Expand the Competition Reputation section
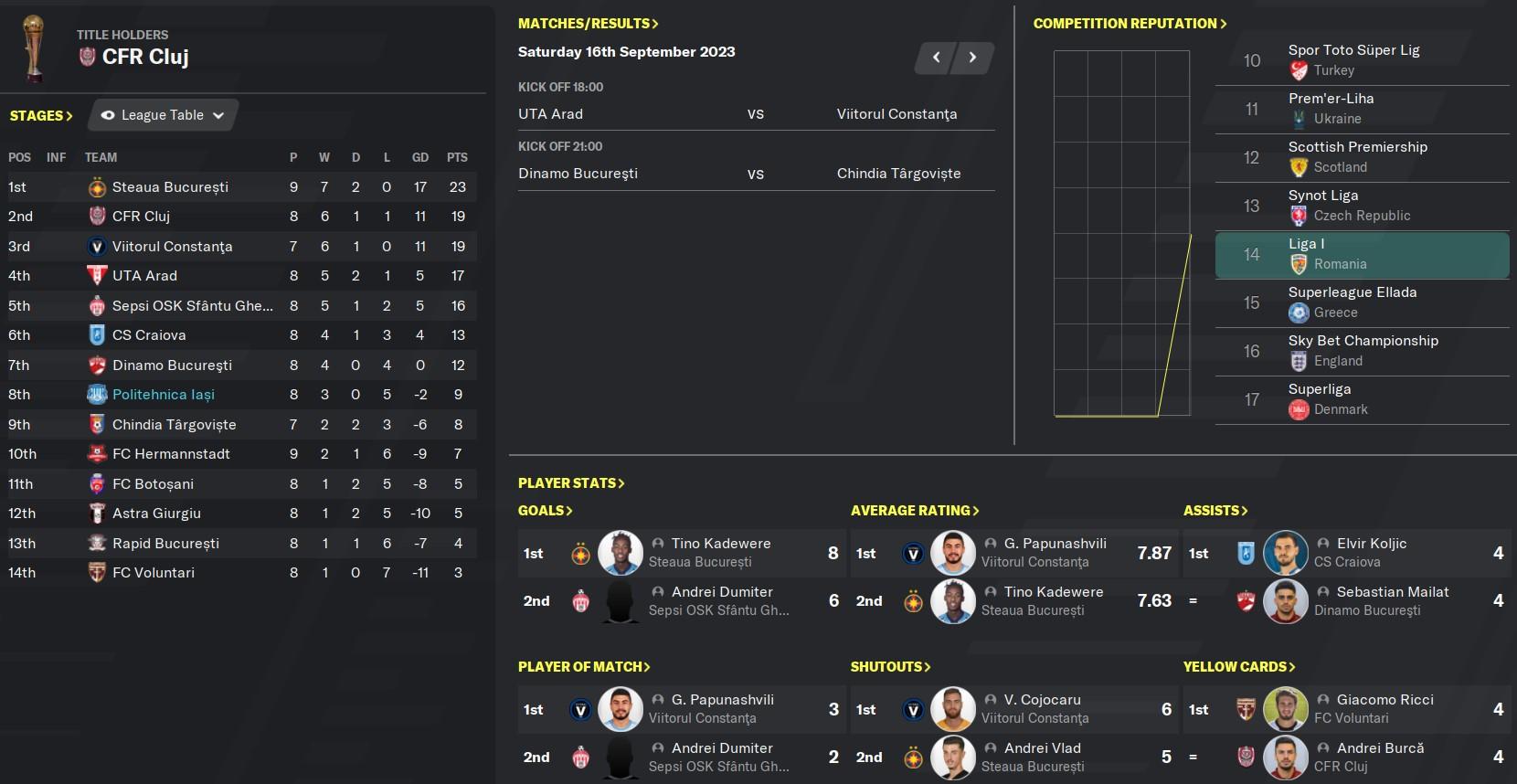The height and width of the screenshot is (784, 1517). tap(1130, 24)
